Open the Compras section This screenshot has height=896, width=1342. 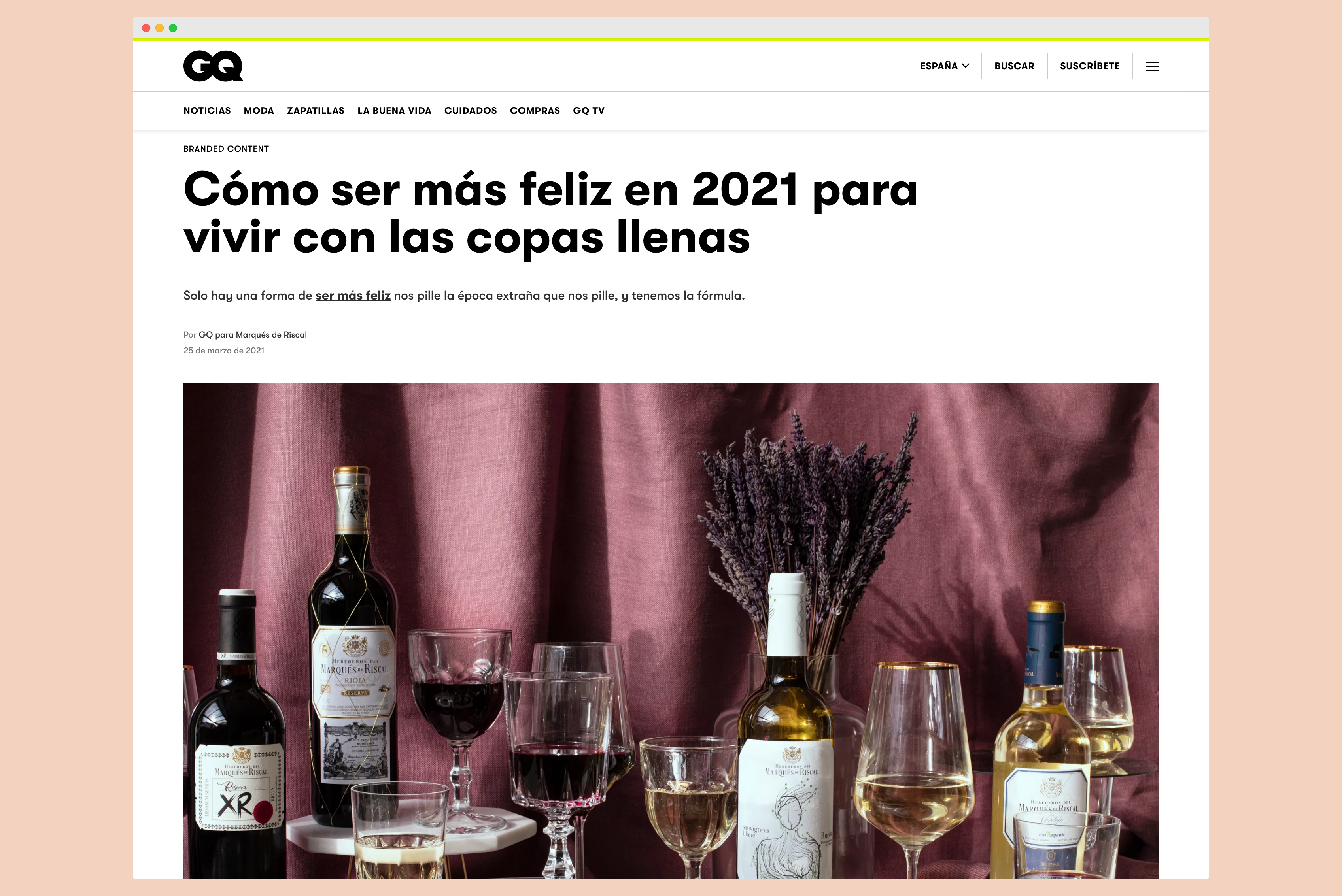(x=535, y=110)
